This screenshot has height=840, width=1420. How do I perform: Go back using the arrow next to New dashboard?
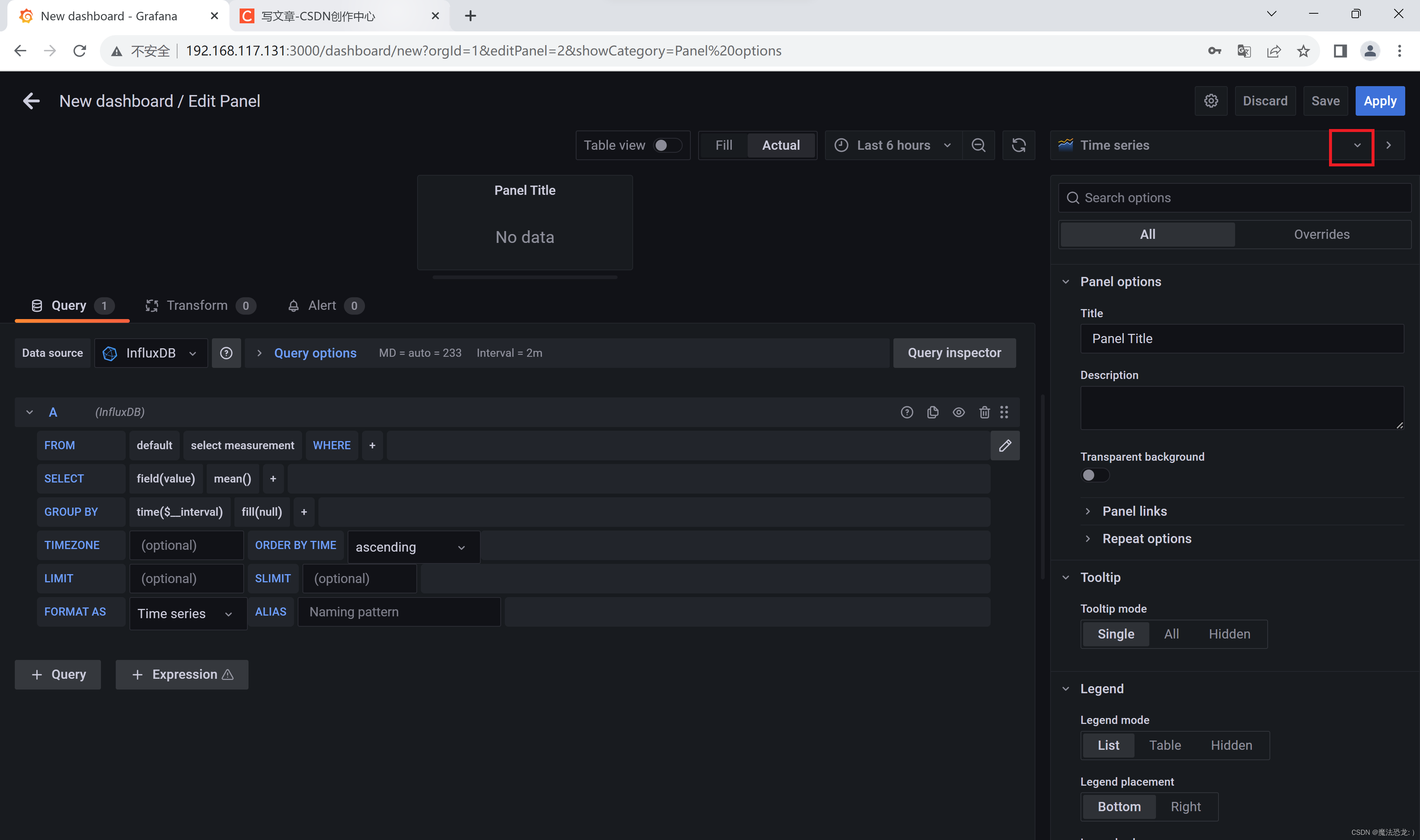point(31,101)
